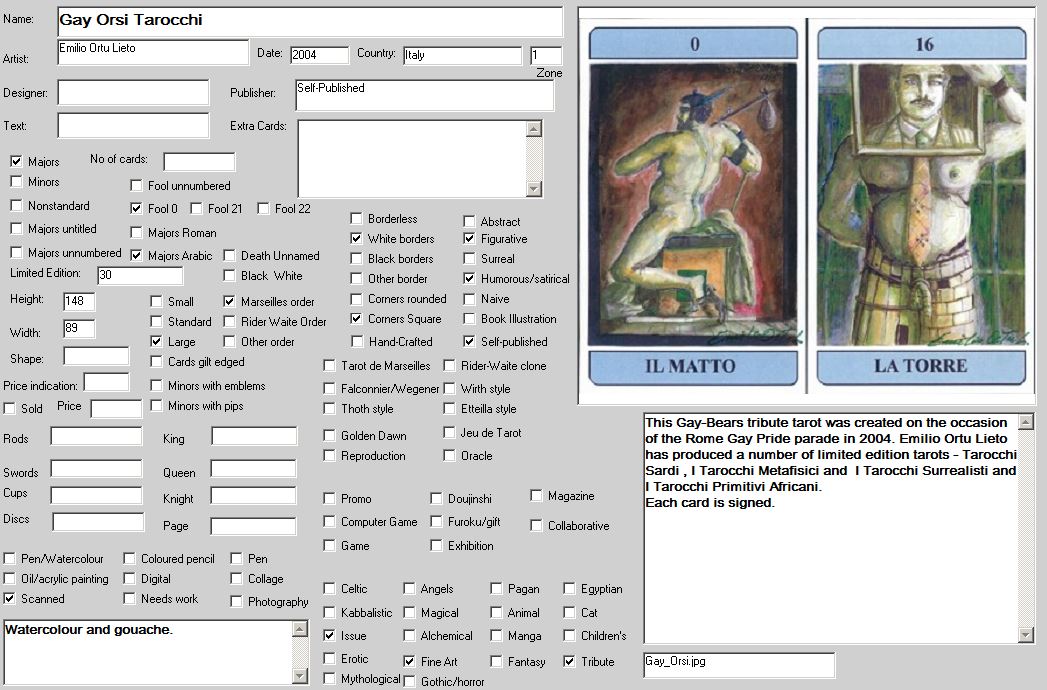Click the Name field with Gay Orsi Tarocchi
1047x690 pixels.
(x=310, y=21)
